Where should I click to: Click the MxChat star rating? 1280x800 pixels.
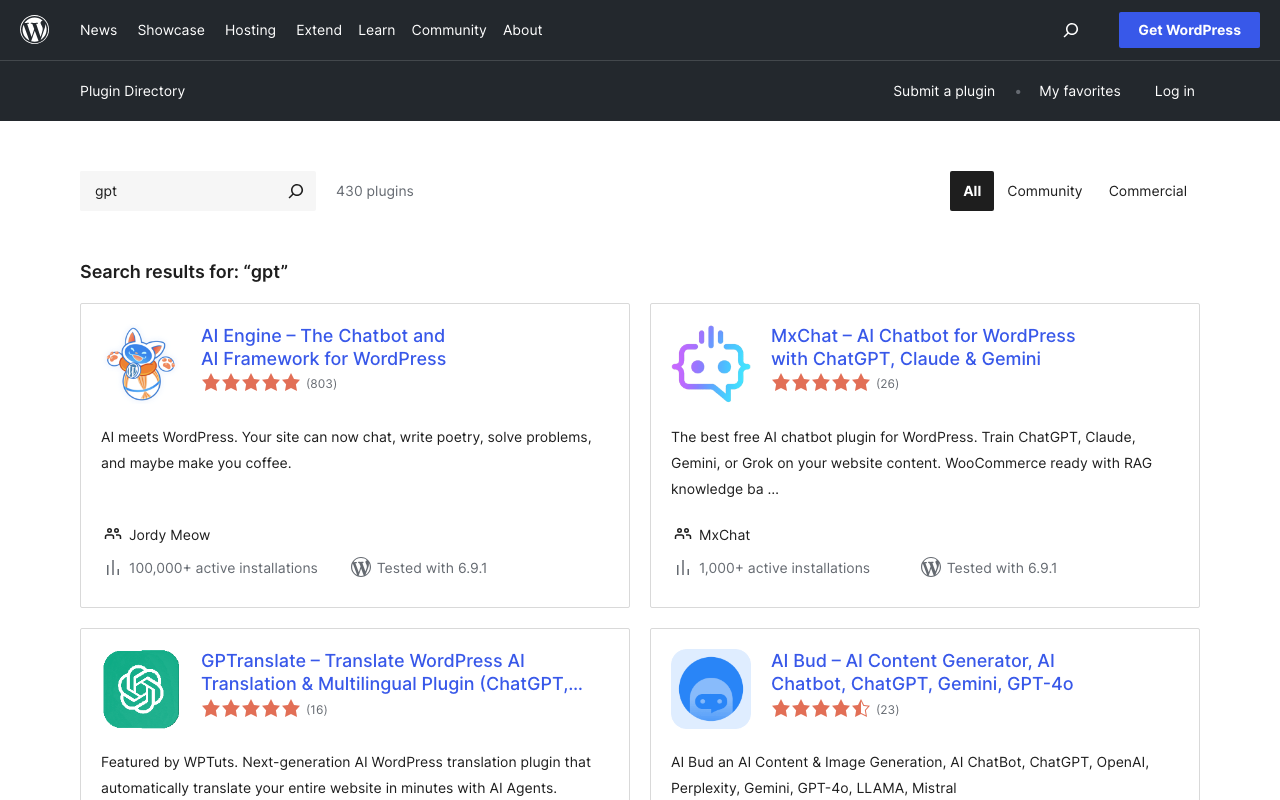[821, 383]
